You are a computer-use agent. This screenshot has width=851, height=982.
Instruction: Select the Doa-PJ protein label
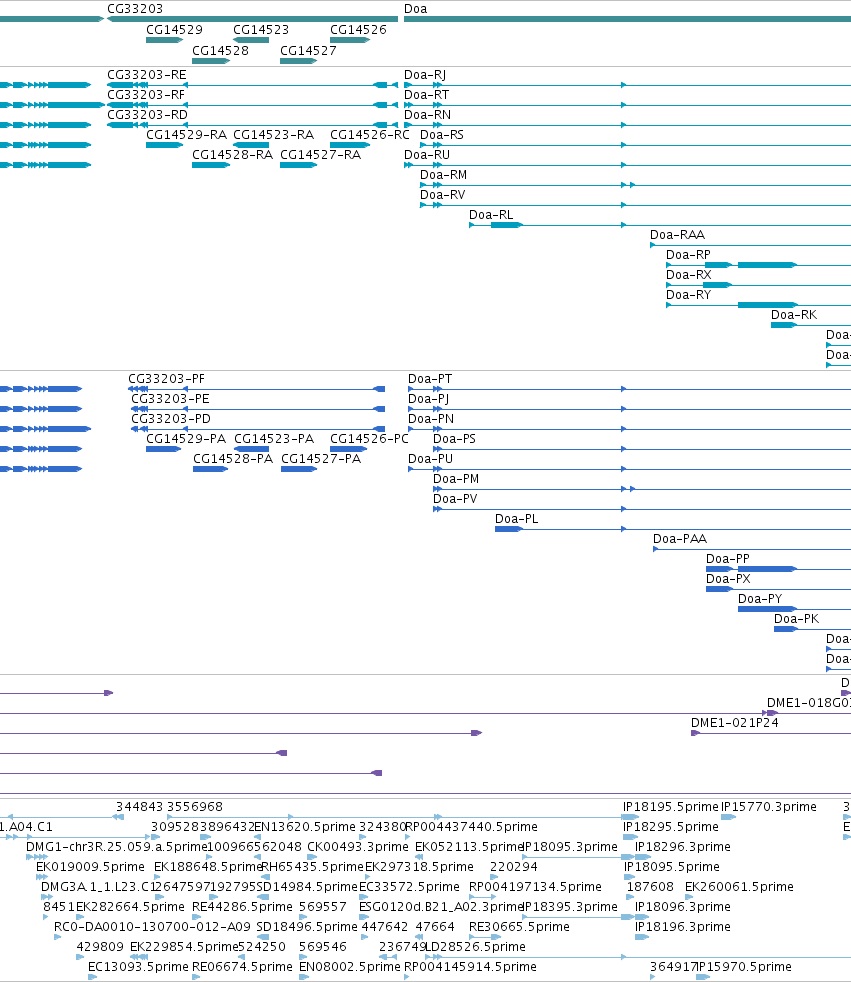(428, 399)
